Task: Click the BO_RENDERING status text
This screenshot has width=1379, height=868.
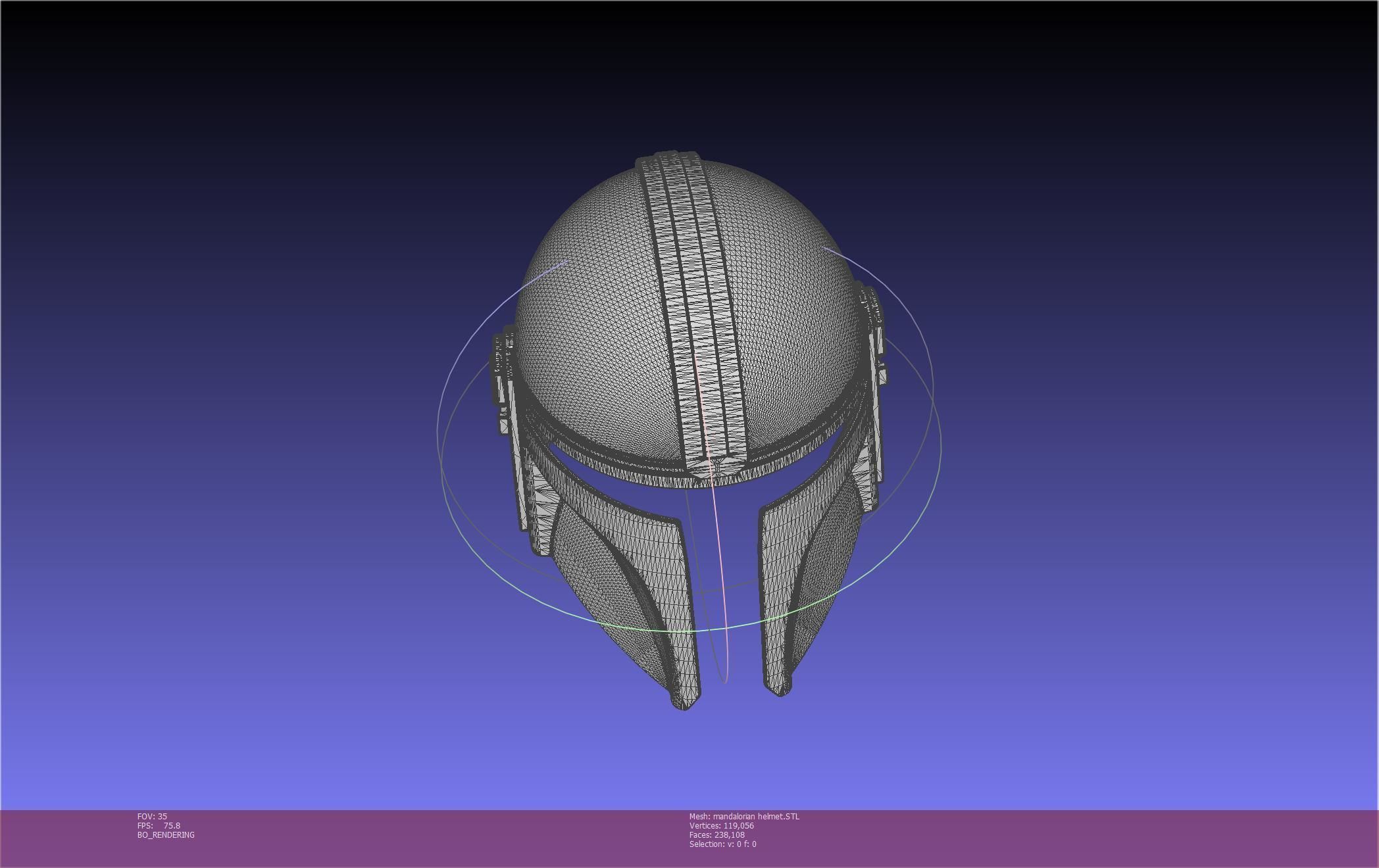Action: pyautogui.click(x=166, y=834)
